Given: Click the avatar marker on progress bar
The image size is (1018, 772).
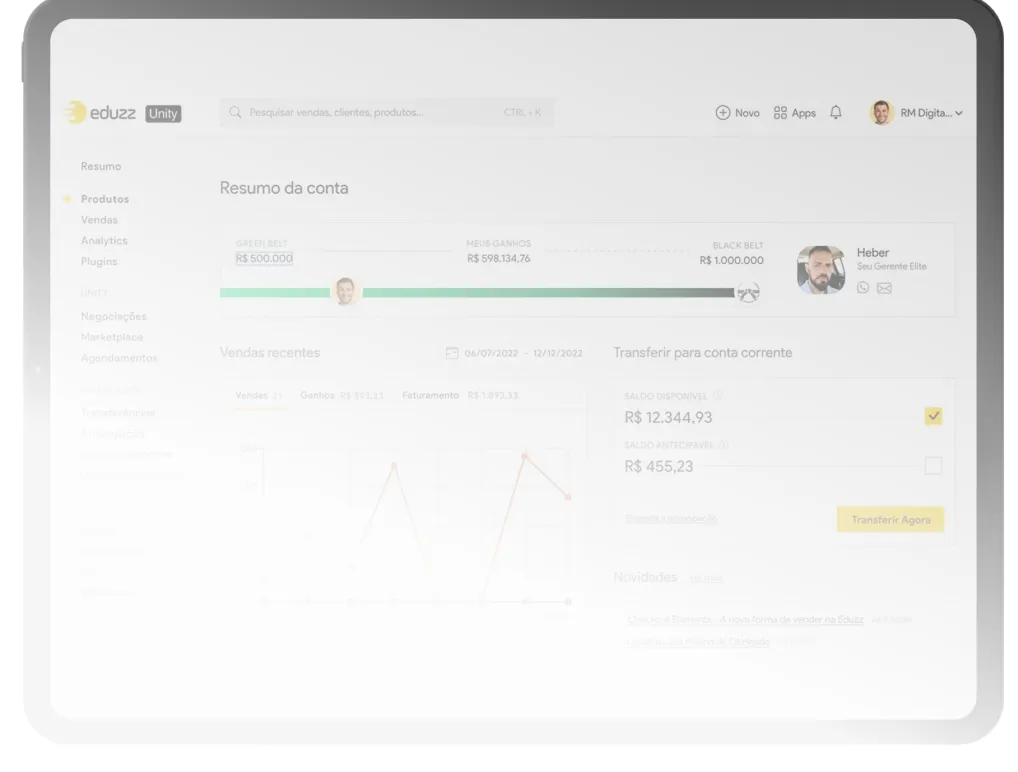Looking at the screenshot, I should point(345,291).
